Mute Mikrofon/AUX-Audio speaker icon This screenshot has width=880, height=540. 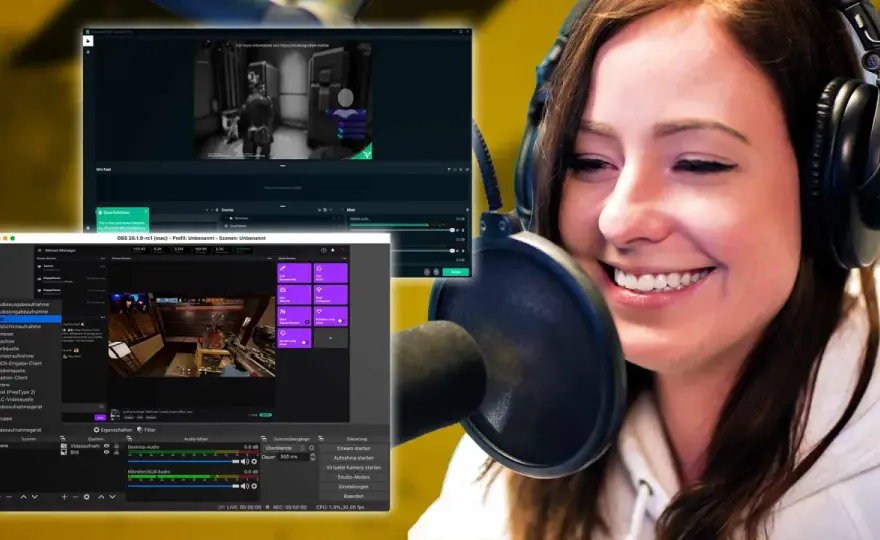[245, 486]
